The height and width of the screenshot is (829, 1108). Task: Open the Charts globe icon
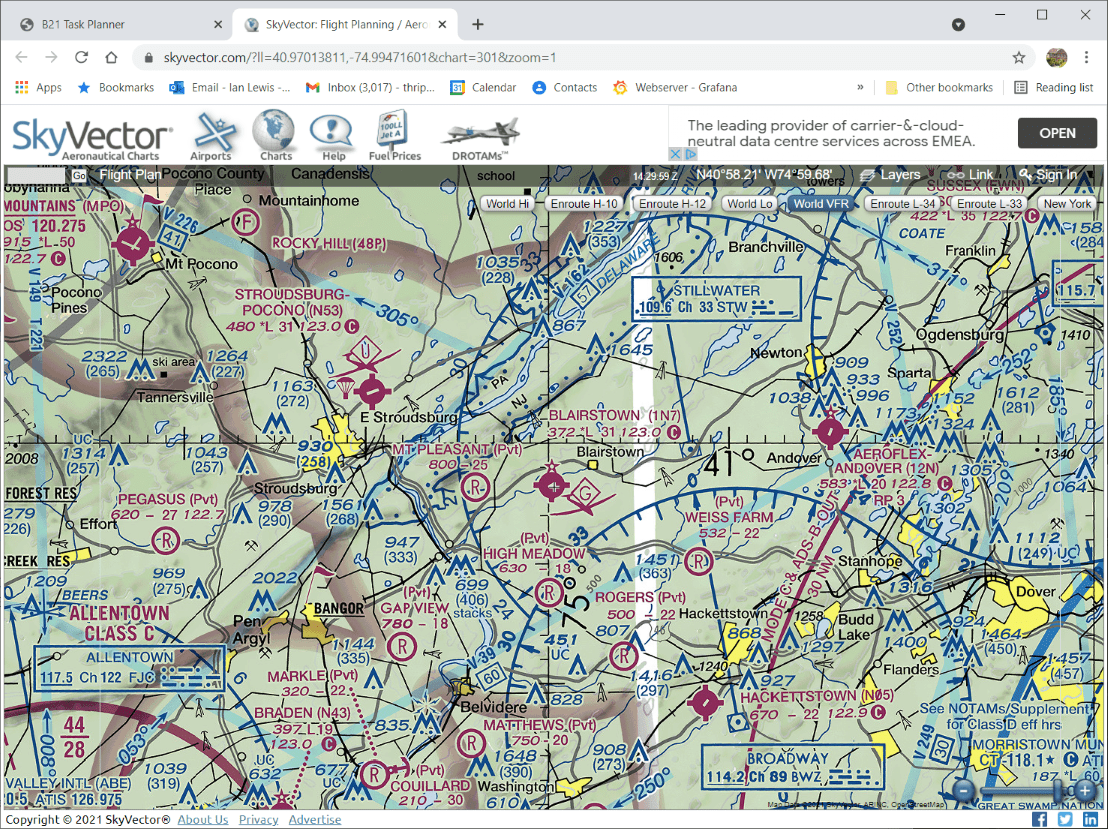[275, 136]
